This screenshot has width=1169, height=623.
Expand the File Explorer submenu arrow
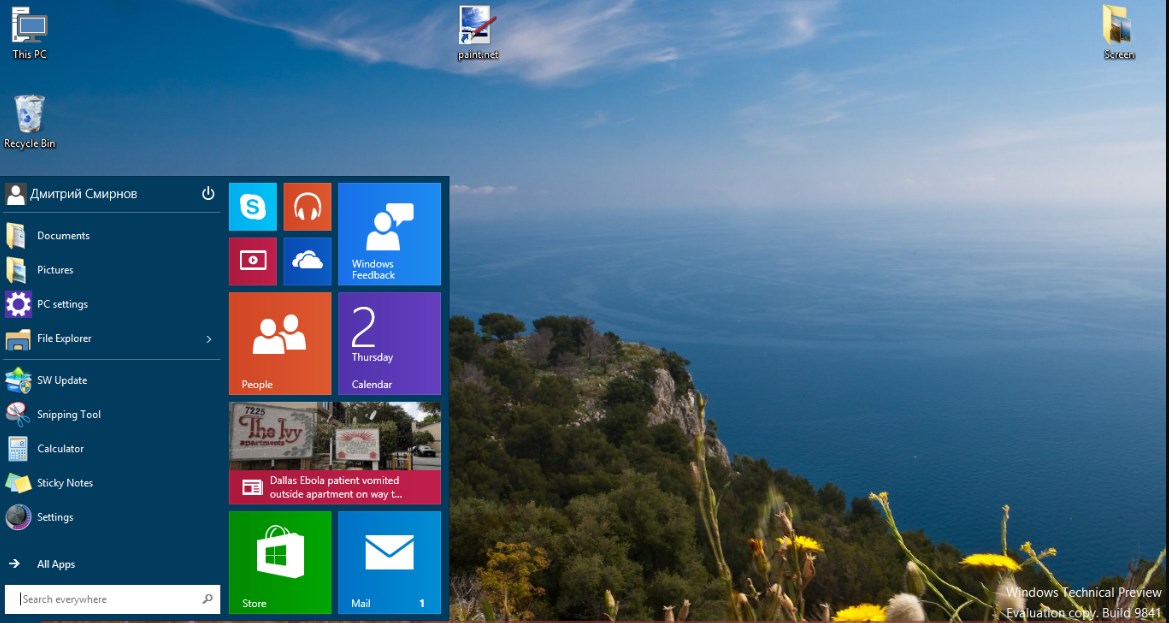point(209,339)
